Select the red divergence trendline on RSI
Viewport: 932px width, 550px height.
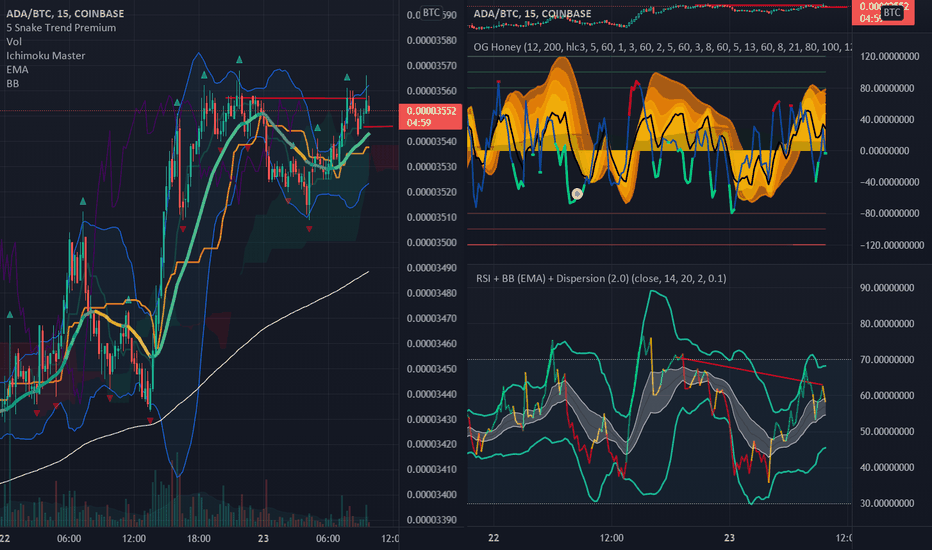752,372
